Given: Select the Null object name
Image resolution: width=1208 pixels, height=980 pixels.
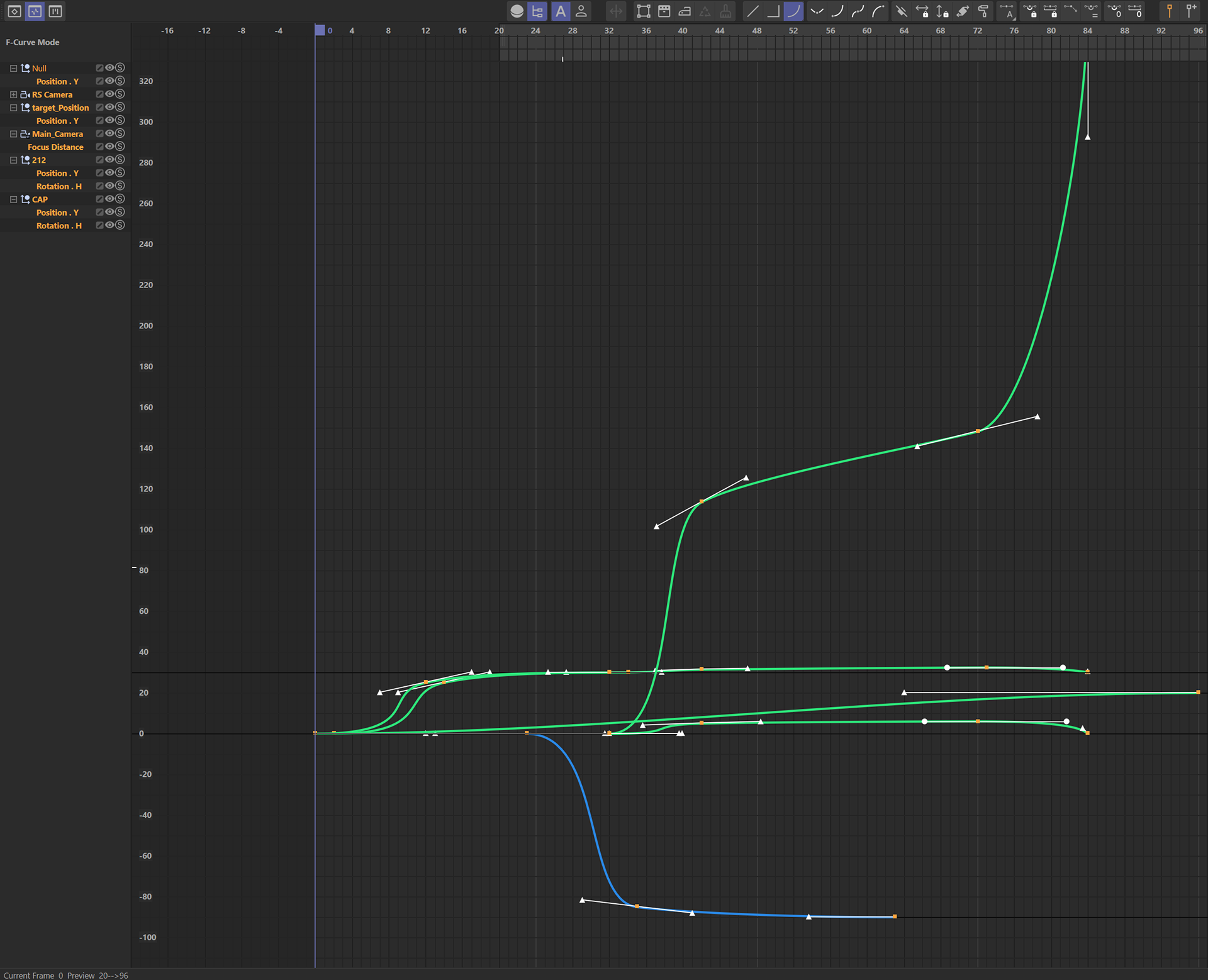Looking at the screenshot, I should click(x=39, y=69).
